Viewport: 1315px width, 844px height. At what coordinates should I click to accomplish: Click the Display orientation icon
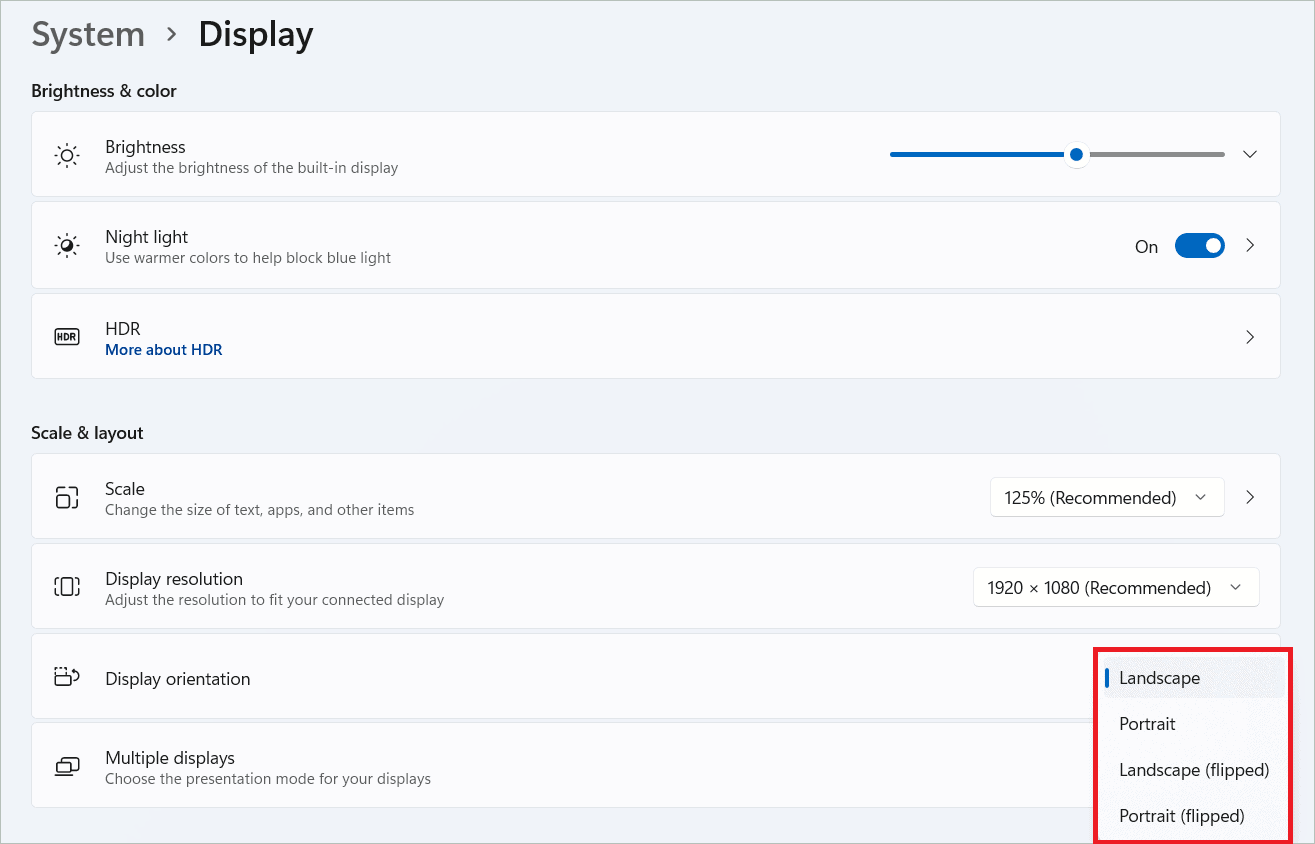[x=67, y=677]
